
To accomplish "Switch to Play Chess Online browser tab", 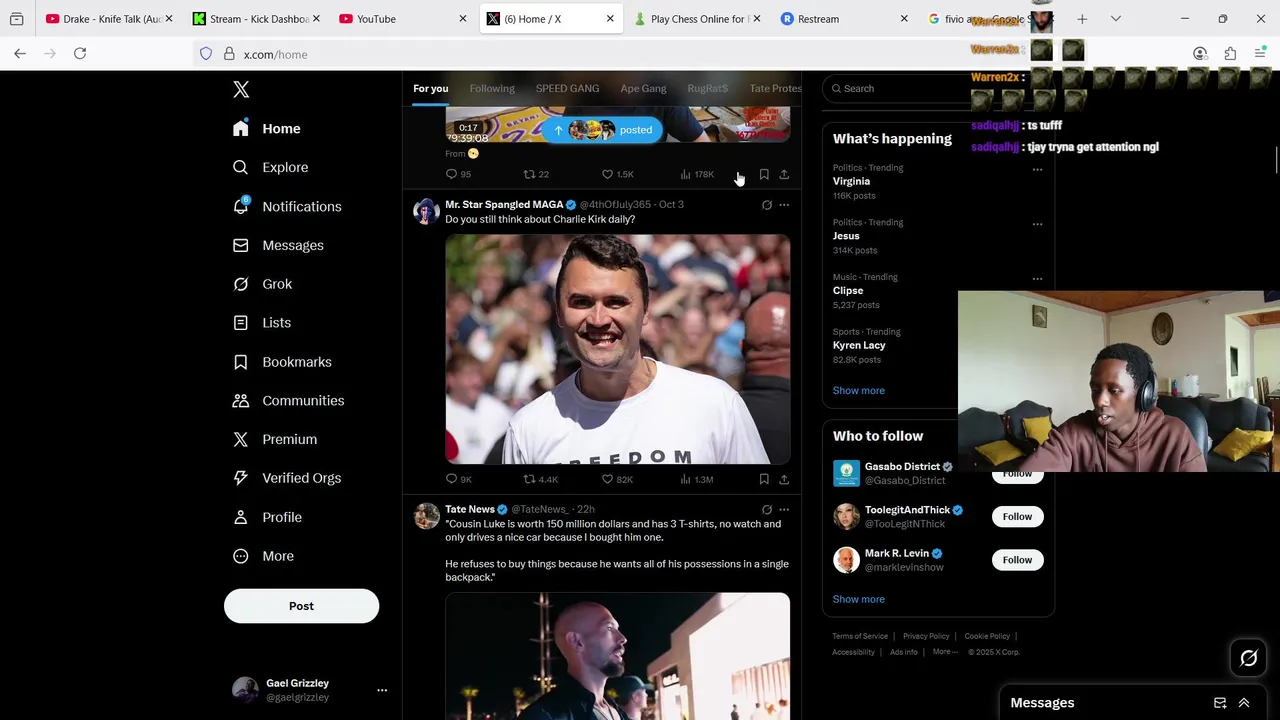I will point(696,19).
